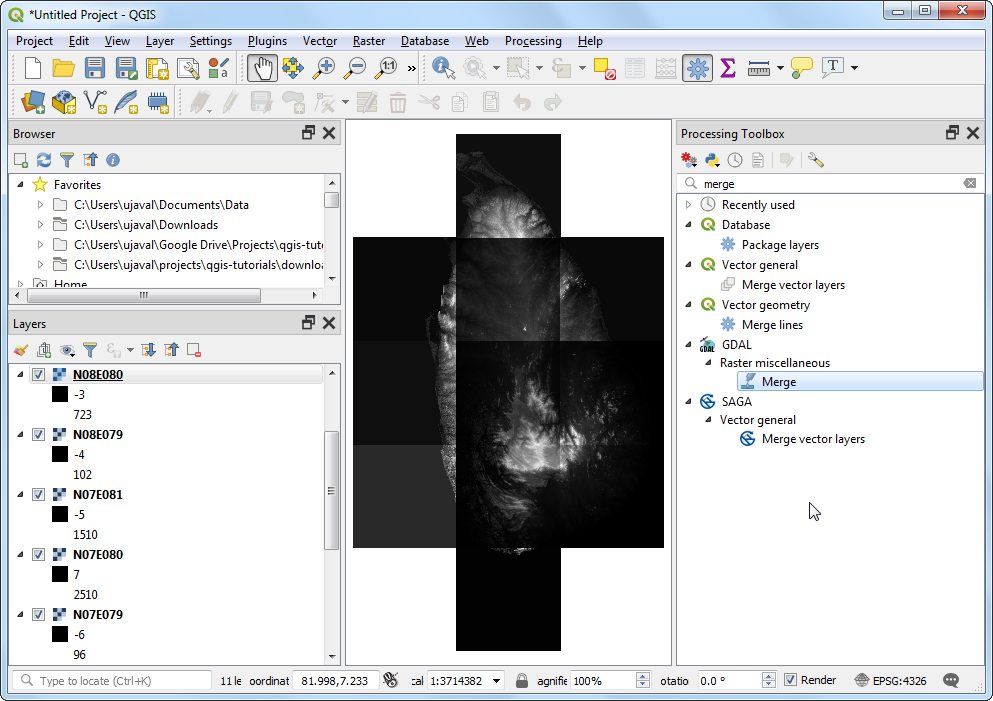The image size is (993, 701).
Task: Open the Raster menu
Action: click(368, 41)
